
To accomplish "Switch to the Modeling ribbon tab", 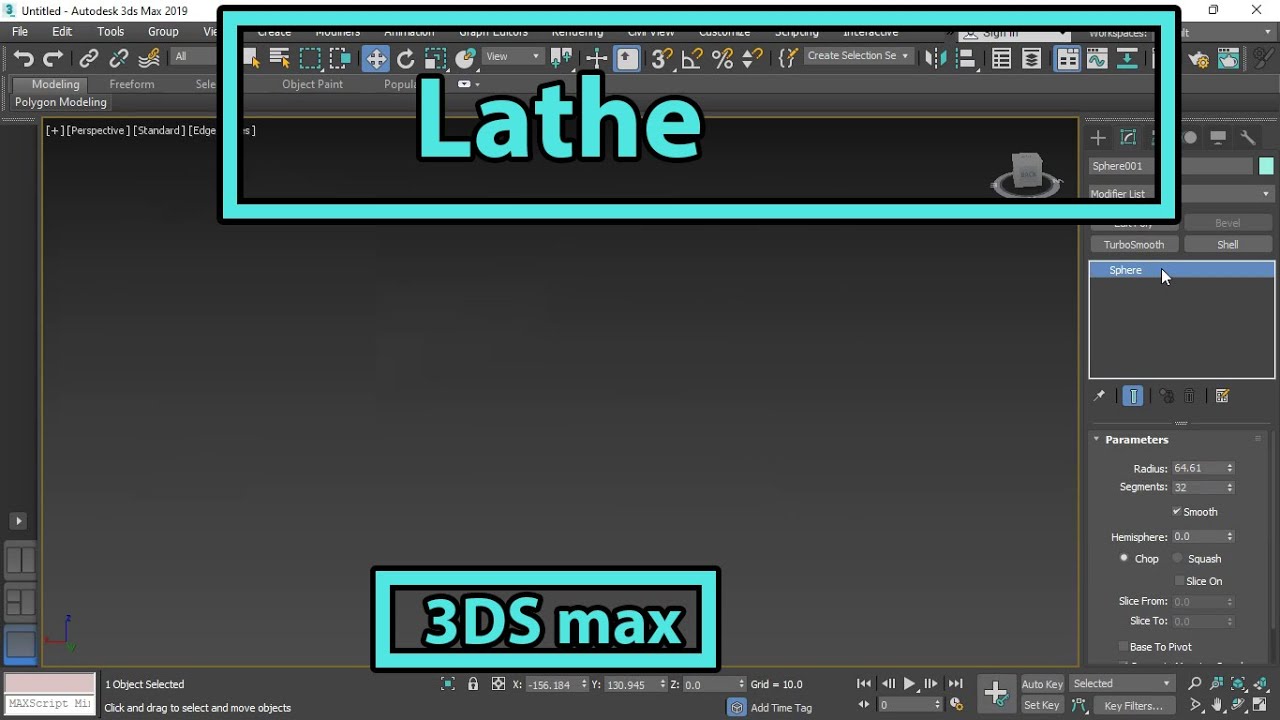I will [55, 84].
